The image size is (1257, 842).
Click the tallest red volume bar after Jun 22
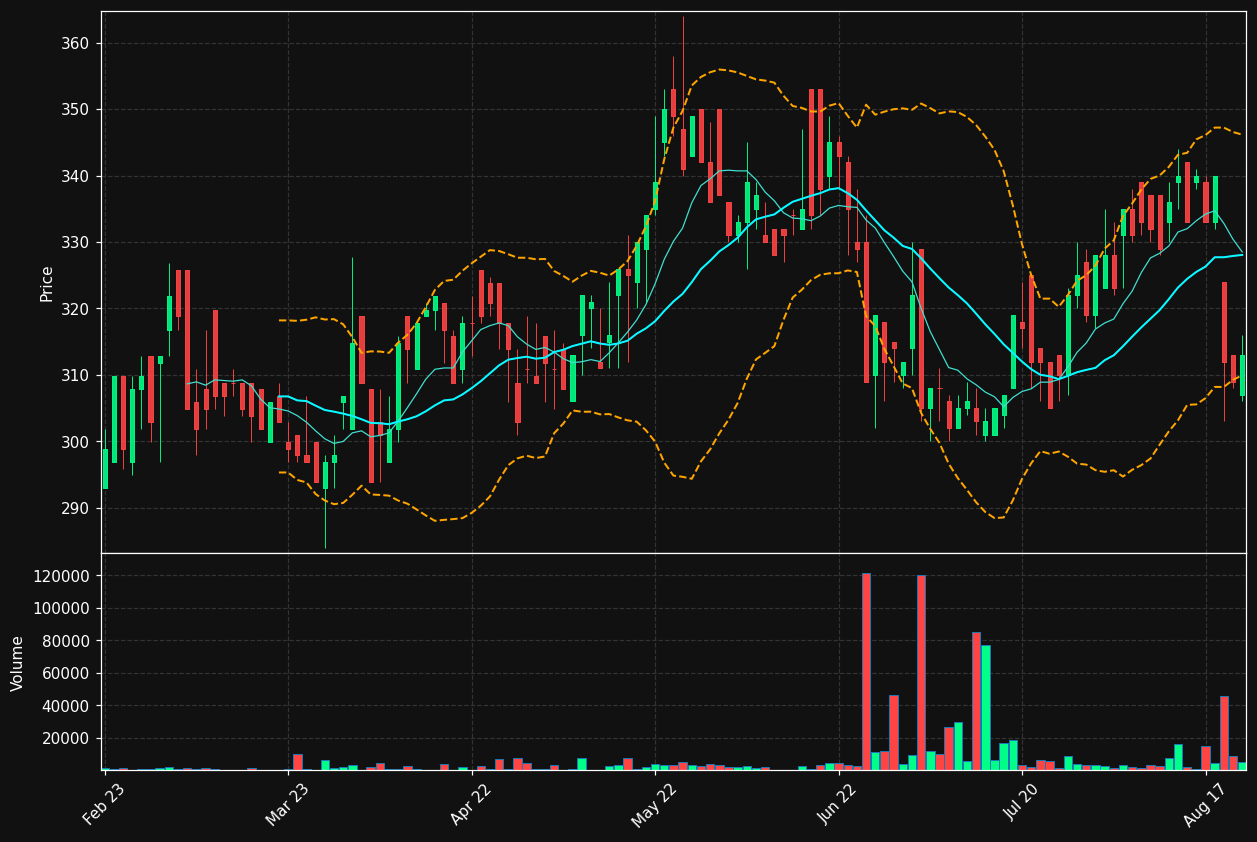pos(866,672)
